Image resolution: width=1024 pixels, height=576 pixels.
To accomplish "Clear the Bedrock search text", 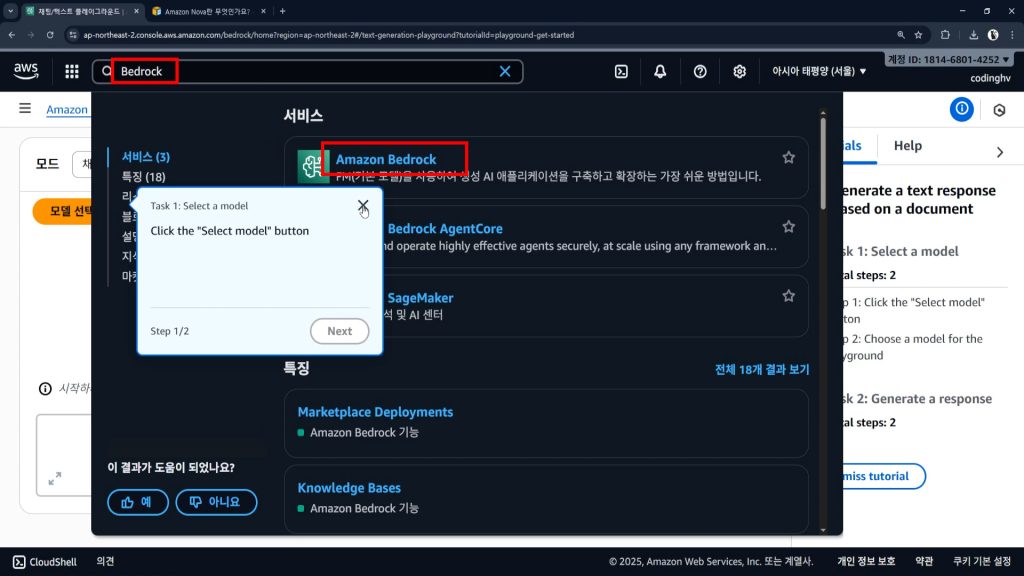I will point(505,71).
